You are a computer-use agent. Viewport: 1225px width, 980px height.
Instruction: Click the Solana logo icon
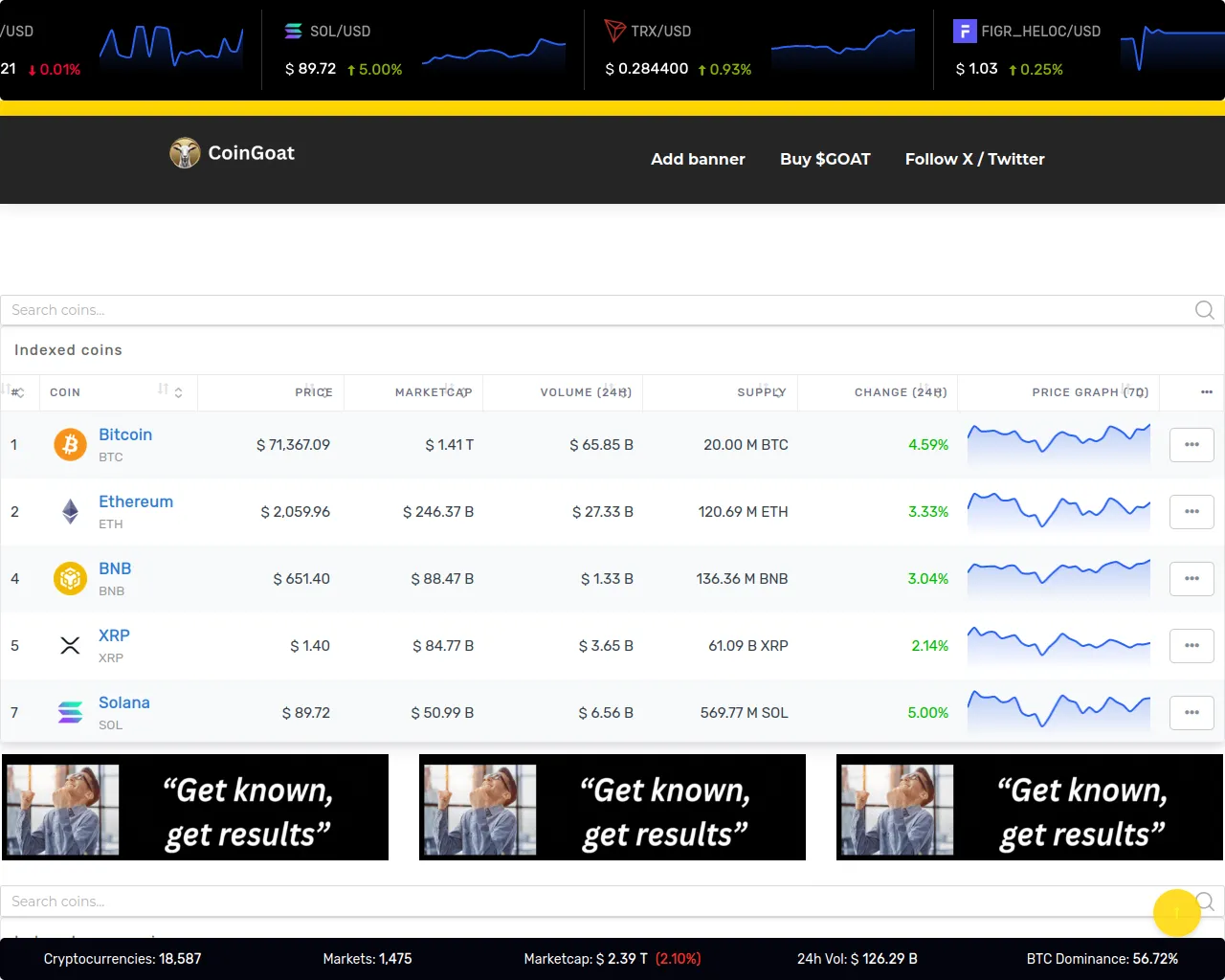click(x=70, y=713)
